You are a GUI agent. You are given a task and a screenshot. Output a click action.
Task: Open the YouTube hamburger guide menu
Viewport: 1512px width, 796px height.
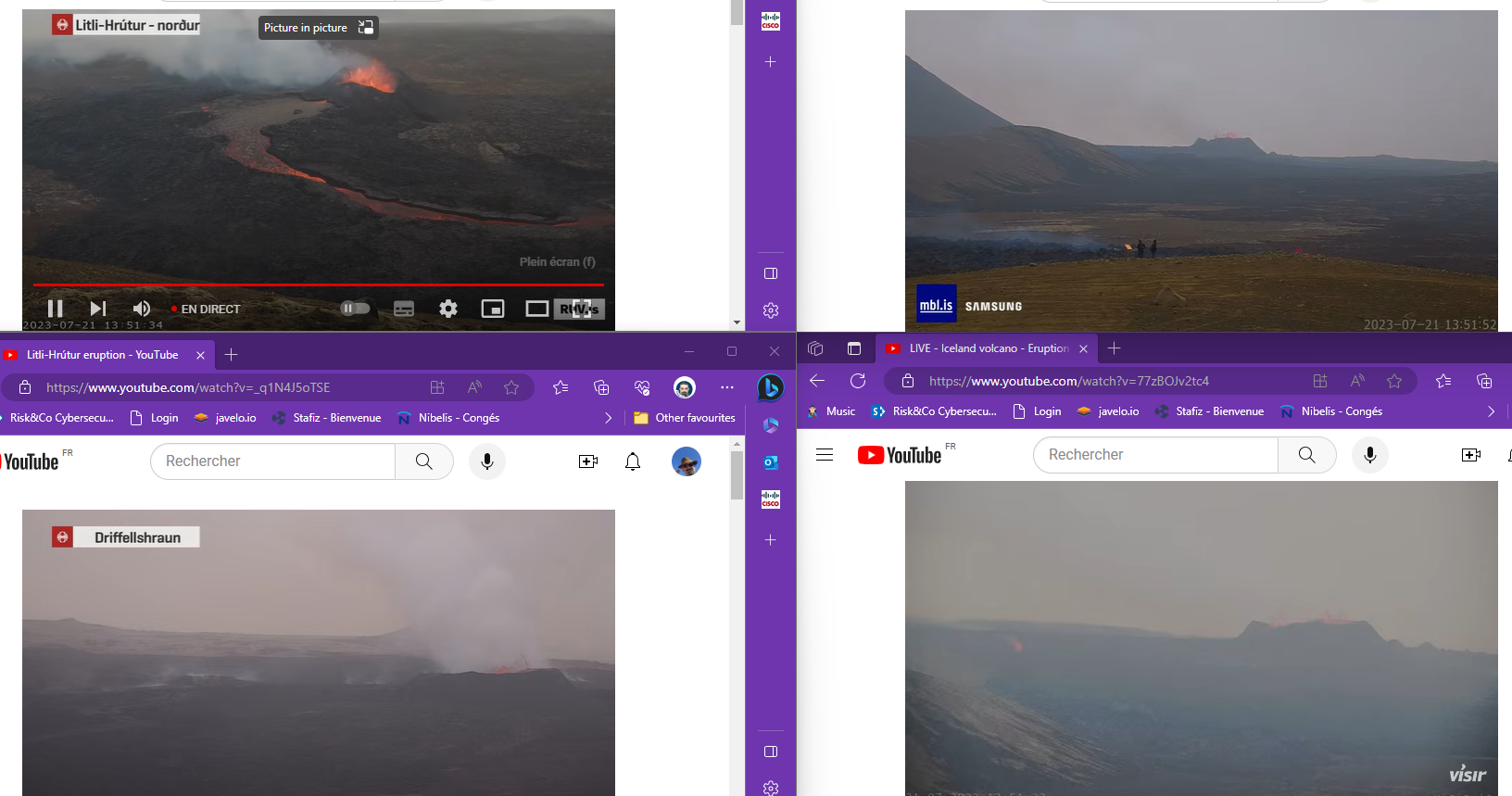[825, 455]
